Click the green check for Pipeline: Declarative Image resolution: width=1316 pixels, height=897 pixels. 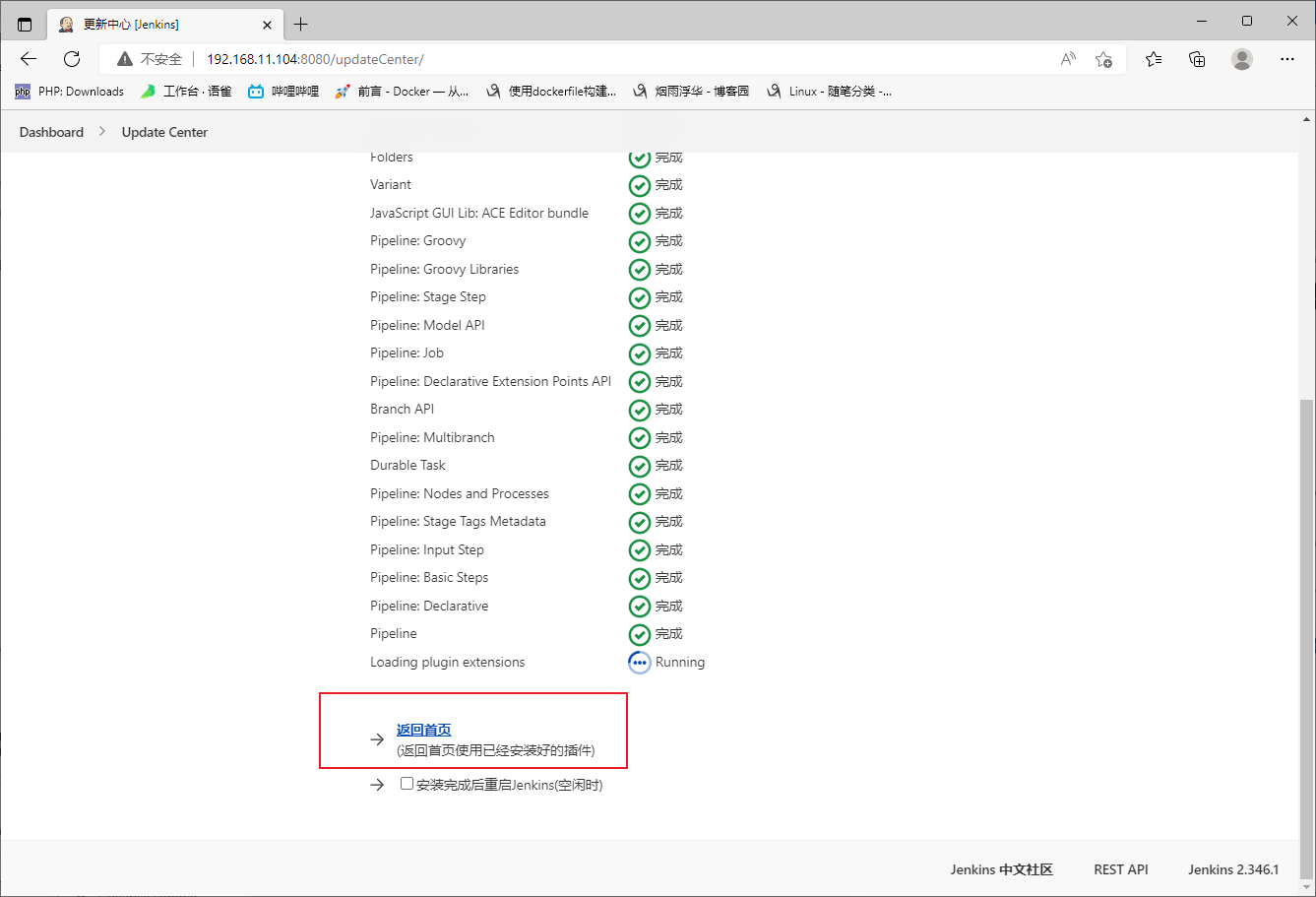pos(640,607)
